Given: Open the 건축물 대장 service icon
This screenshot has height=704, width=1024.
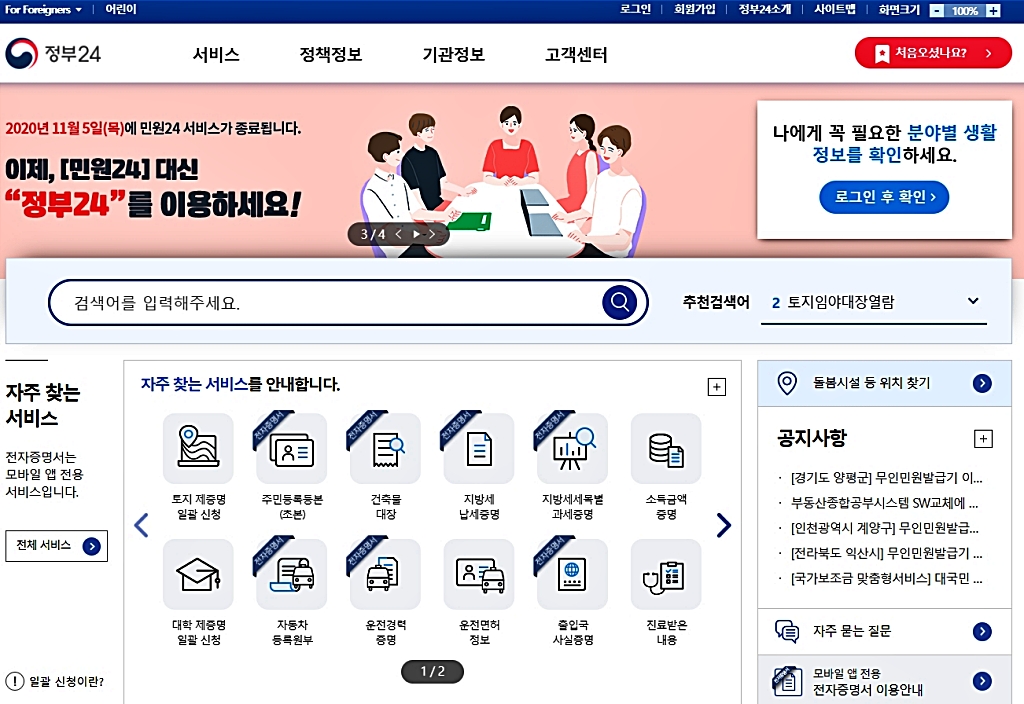Looking at the screenshot, I should pyautogui.click(x=385, y=449).
